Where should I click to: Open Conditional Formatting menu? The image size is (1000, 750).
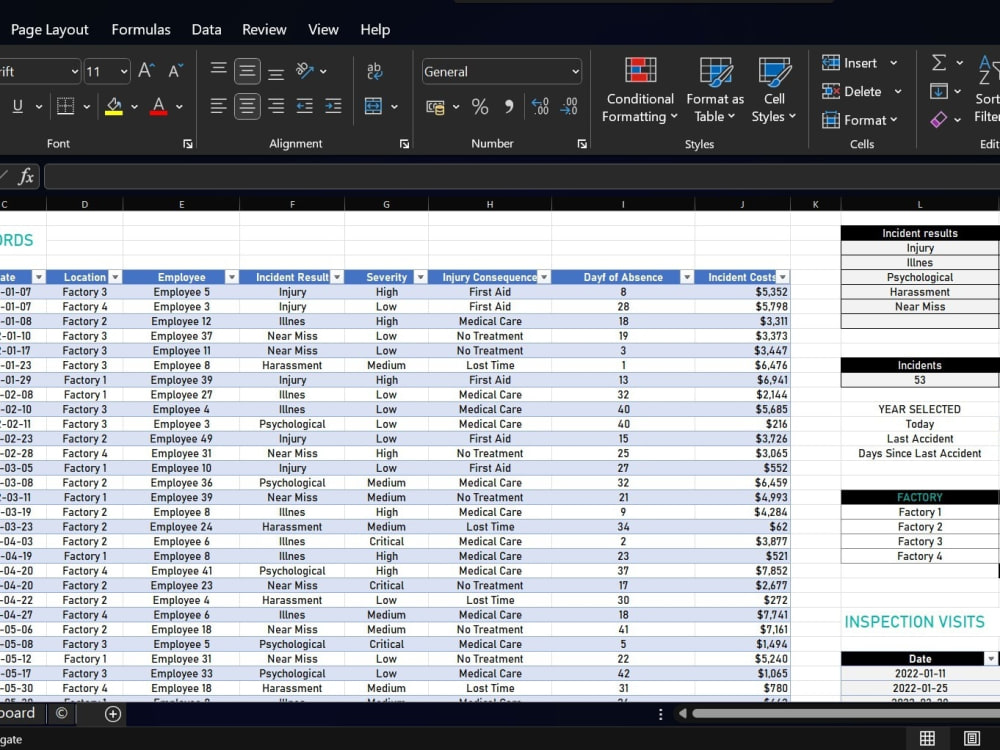640,89
